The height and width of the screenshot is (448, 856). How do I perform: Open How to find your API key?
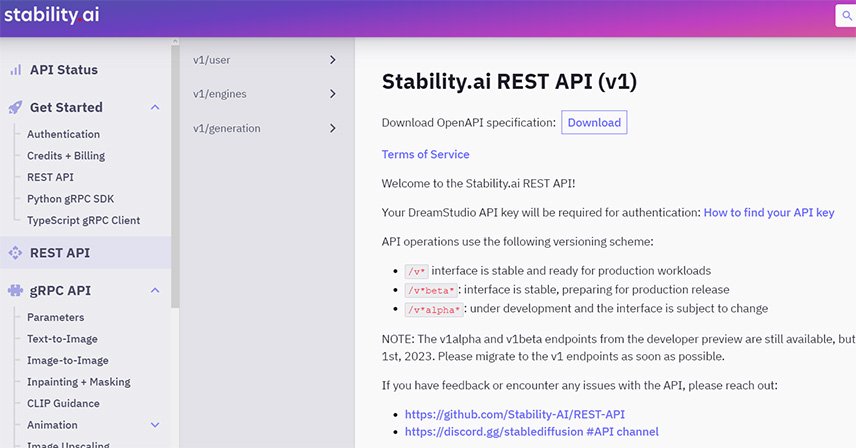click(769, 212)
